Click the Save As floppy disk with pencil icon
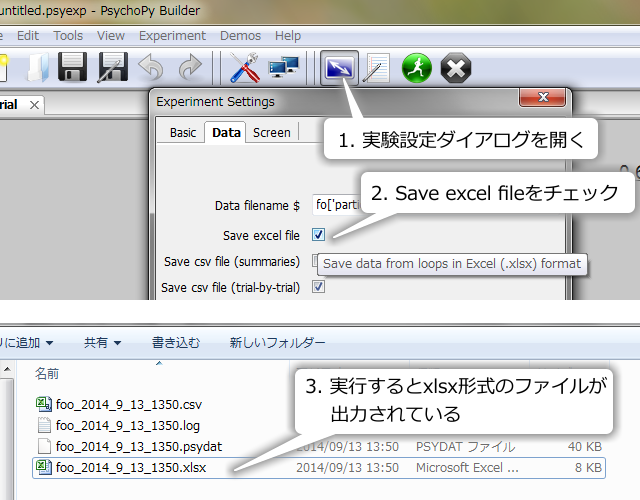640x500 pixels. 113,67
